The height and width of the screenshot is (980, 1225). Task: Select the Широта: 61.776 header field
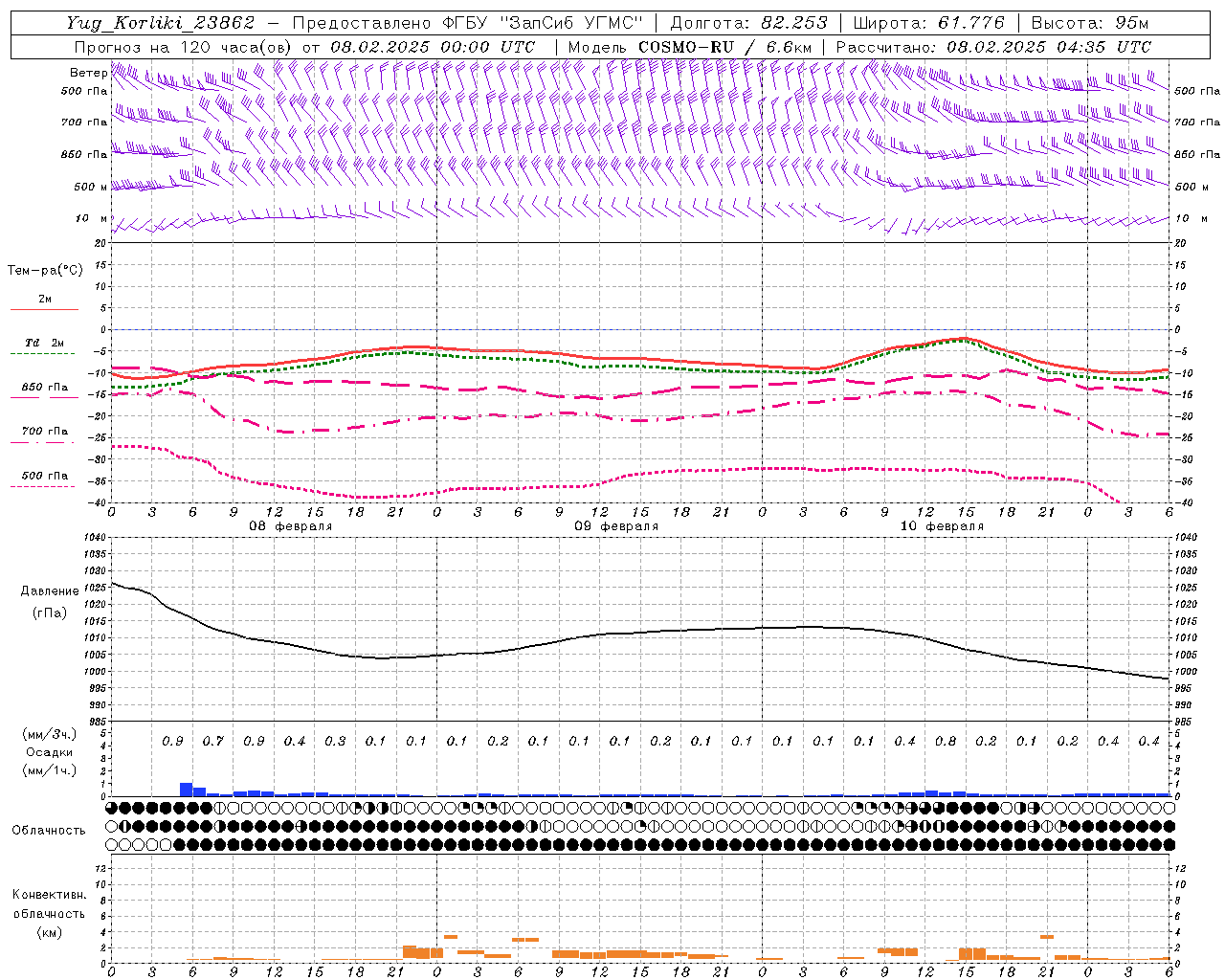(928, 23)
